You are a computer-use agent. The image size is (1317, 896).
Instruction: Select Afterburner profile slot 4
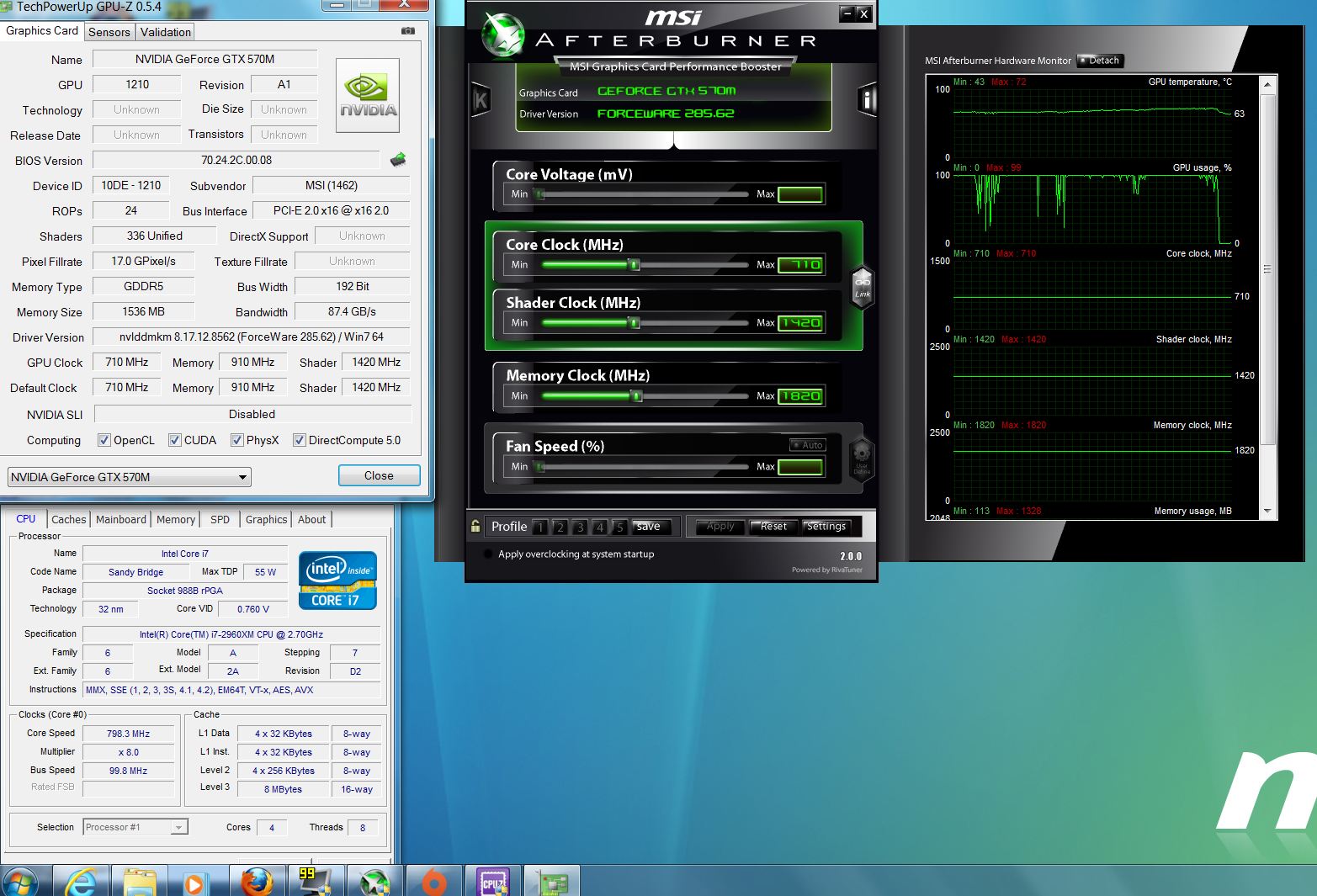pos(600,528)
